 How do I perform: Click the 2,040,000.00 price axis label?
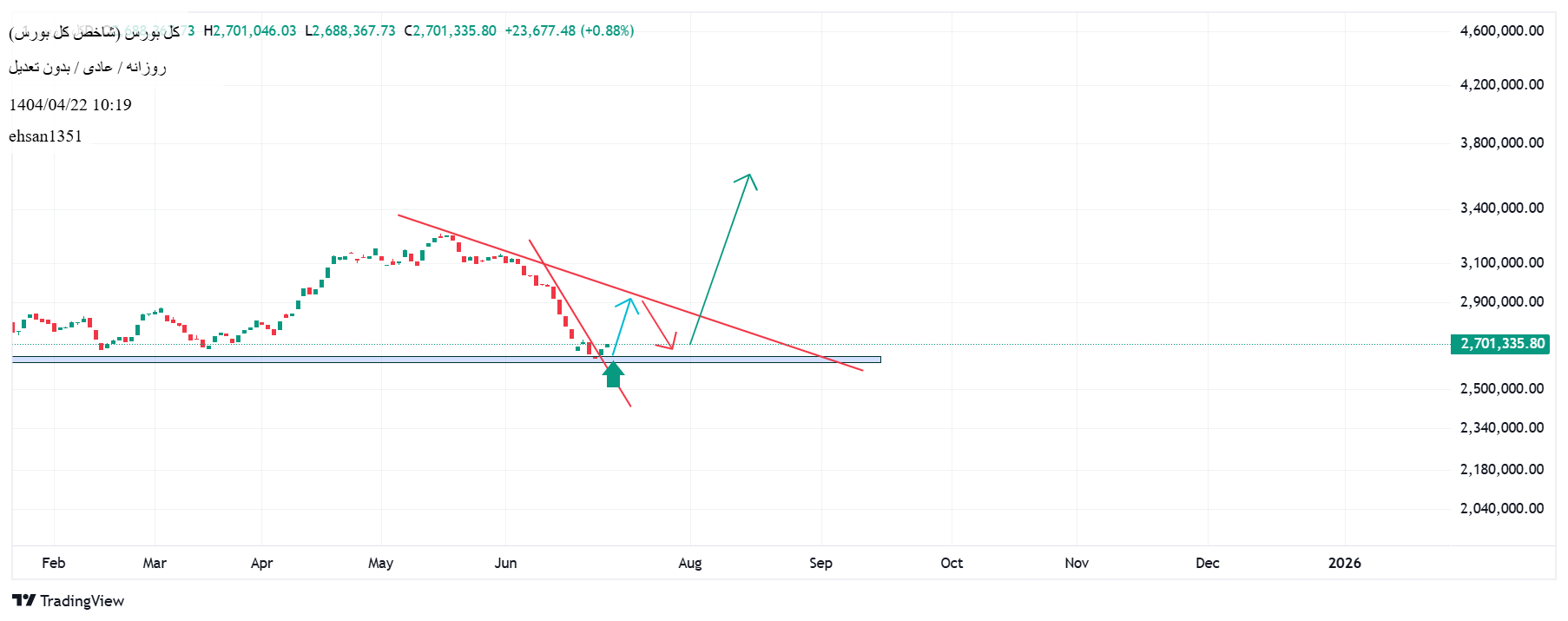pyautogui.click(x=1502, y=508)
